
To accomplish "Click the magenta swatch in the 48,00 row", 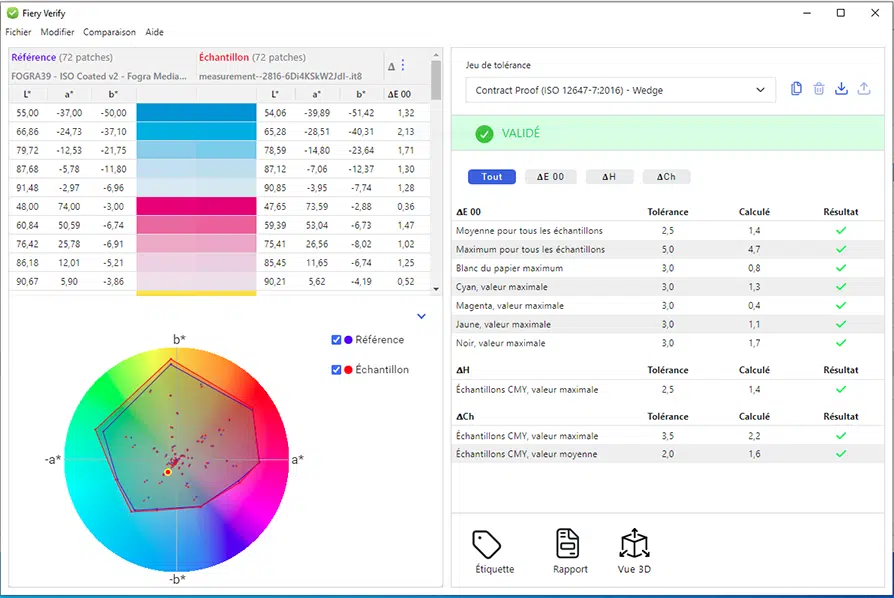I will click(x=196, y=206).
